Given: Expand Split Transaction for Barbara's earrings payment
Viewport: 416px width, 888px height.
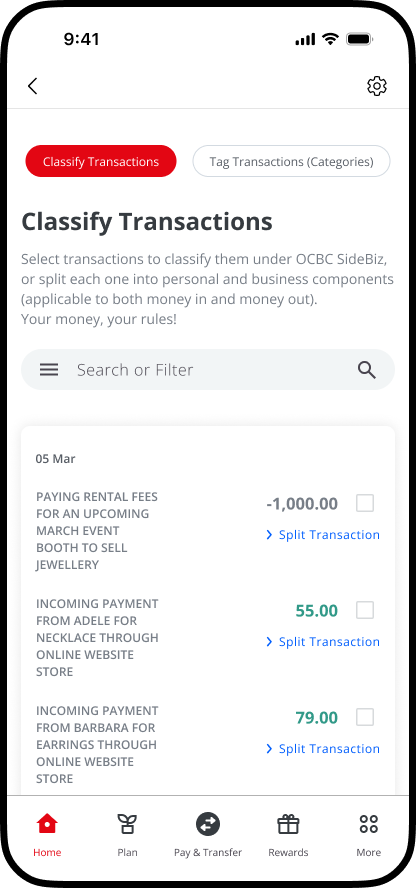Looking at the screenshot, I should tap(323, 749).
